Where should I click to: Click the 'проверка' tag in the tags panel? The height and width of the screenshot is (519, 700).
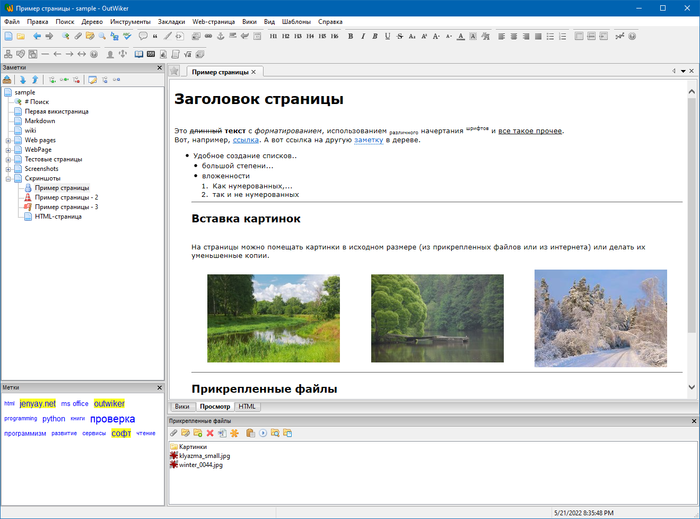click(112, 419)
